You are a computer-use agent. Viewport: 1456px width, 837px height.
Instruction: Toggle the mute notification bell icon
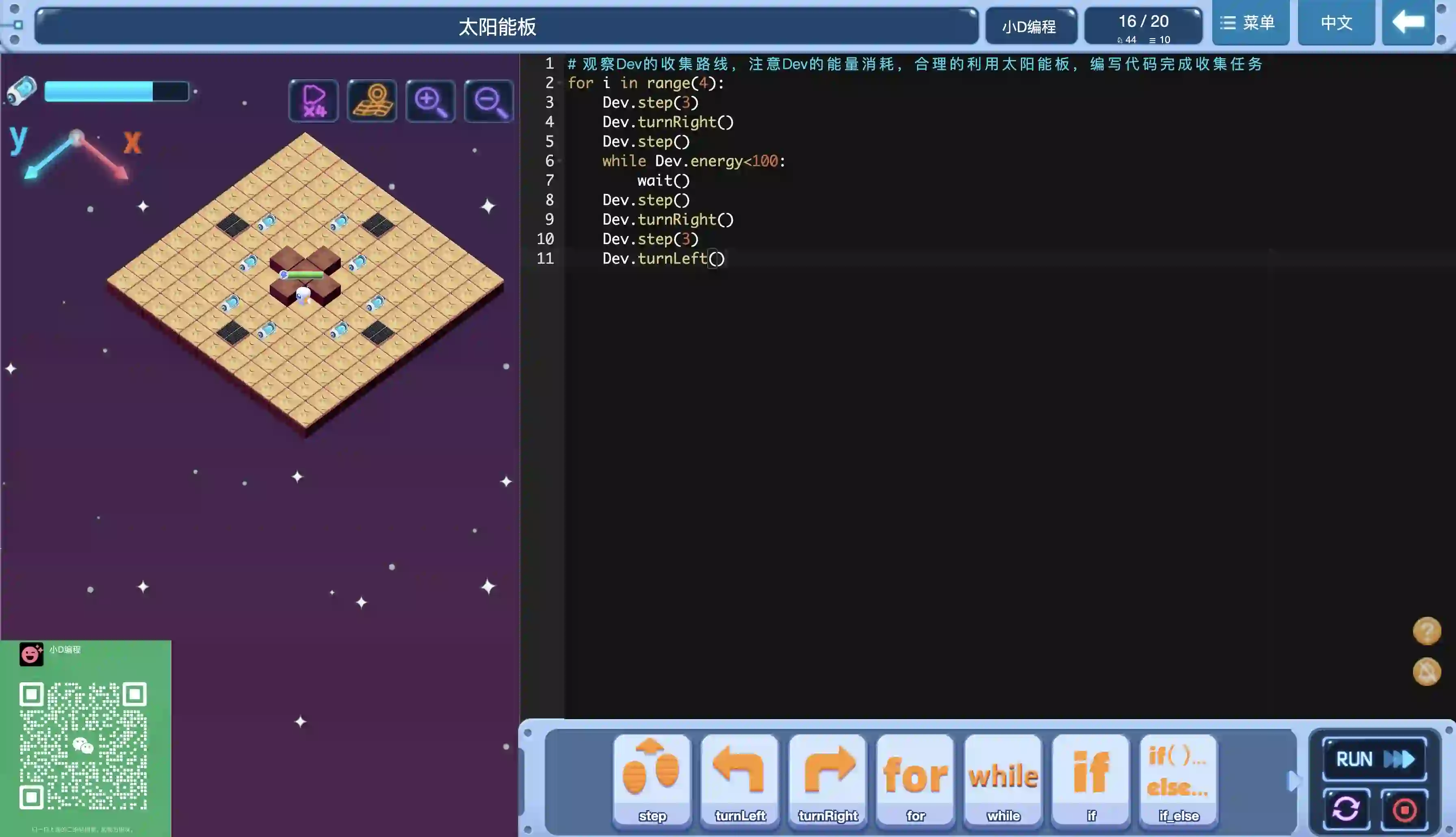click(x=1427, y=672)
